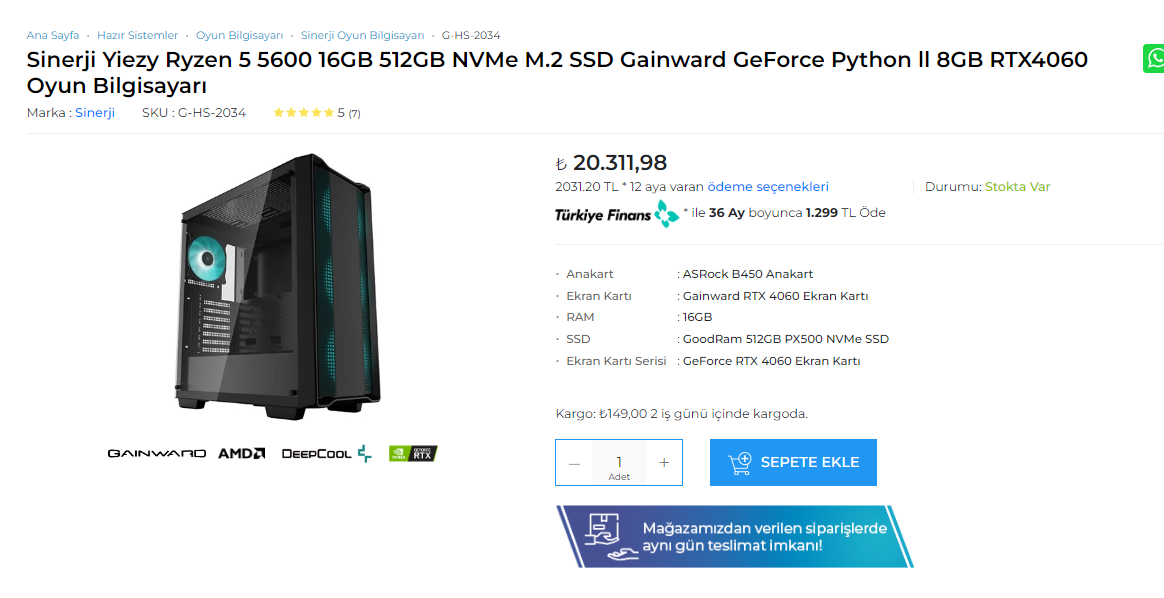Viewport: 1164px width, 598px height.
Task: Click the GeForce RTX badge icon
Action: click(x=412, y=454)
